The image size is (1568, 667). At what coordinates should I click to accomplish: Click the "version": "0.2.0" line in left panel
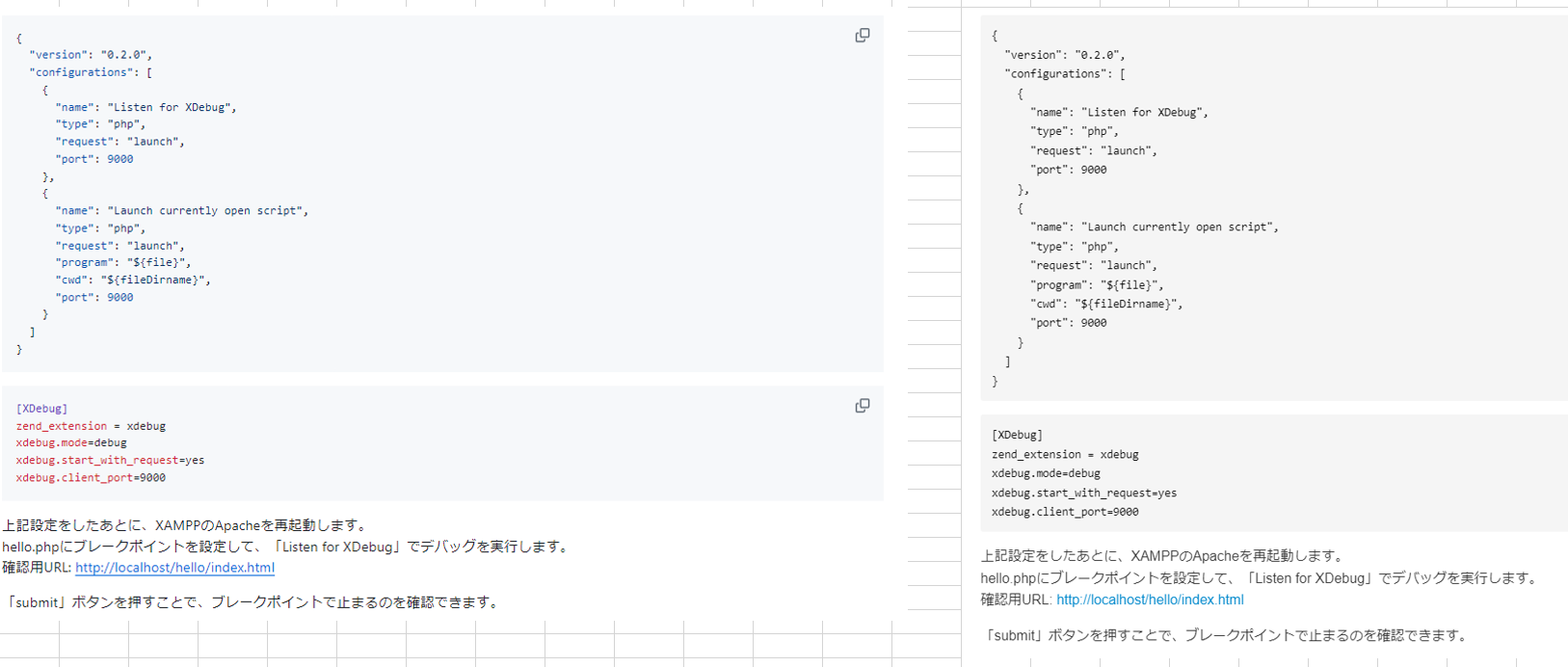pos(91,55)
